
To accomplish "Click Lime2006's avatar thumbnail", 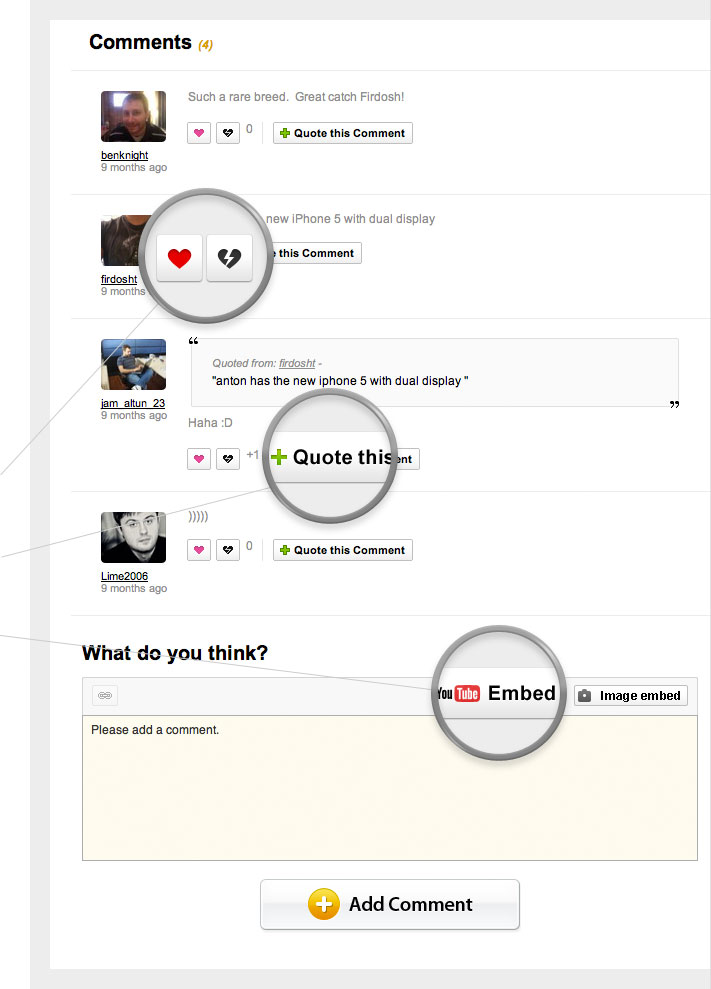I will point(133,538).
